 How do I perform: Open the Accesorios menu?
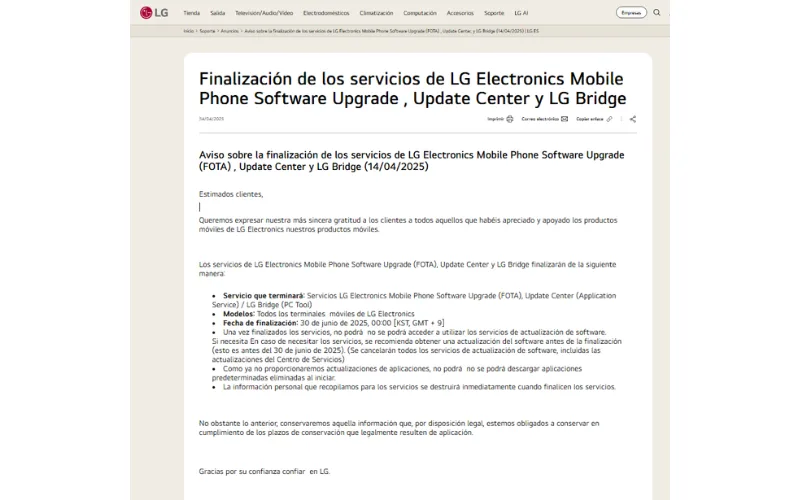(x=461, y=13)
